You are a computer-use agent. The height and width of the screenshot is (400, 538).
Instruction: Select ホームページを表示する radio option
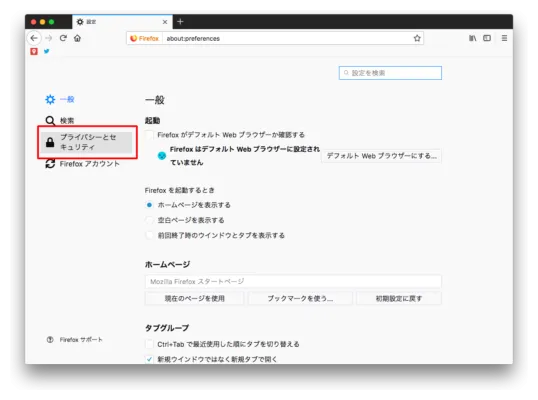pyautogui.click(x=149, y=205)
